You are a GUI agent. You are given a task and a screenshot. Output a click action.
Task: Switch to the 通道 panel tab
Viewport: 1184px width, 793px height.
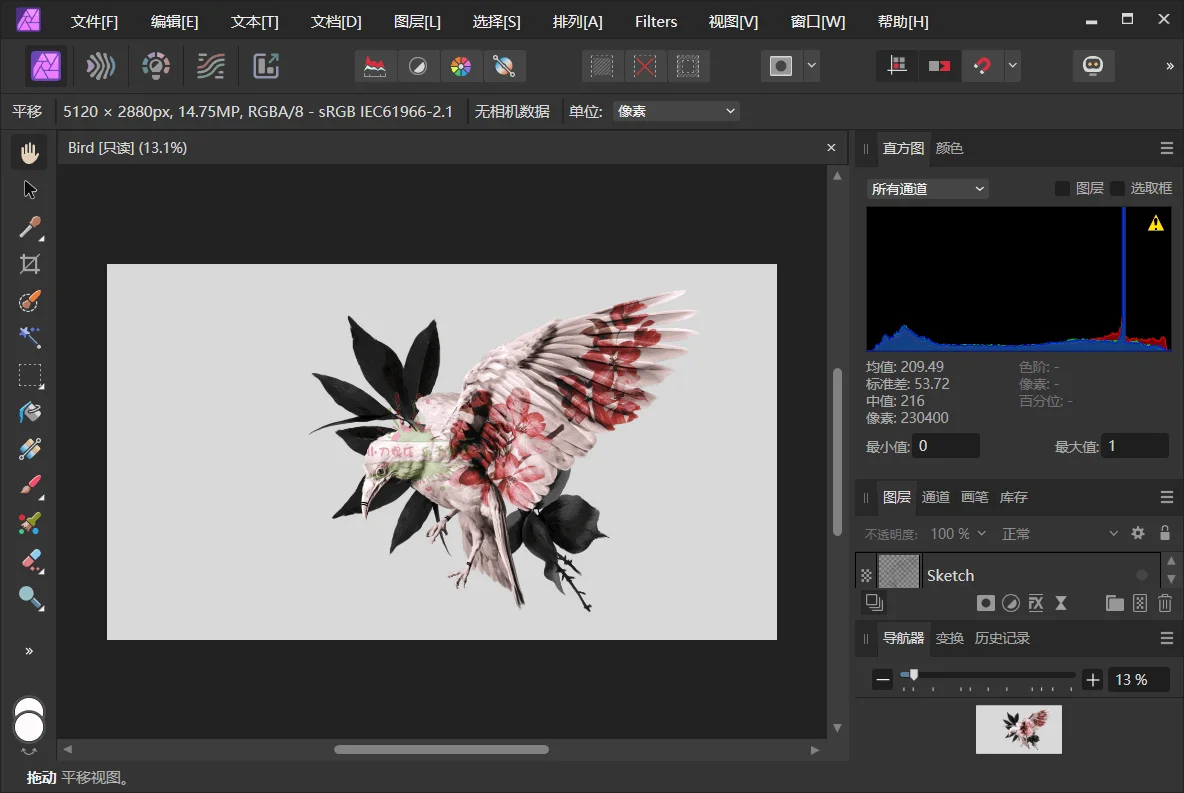point(936,497)
